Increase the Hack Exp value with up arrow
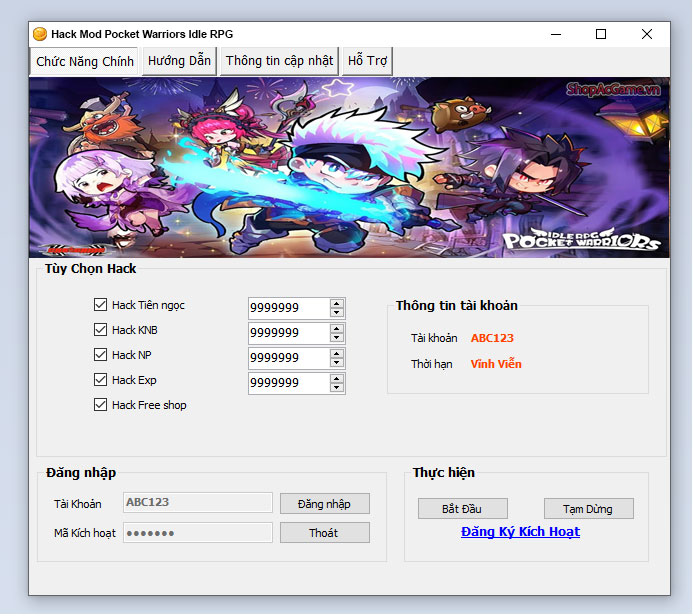The image size is (693, 616). (337, 378)
